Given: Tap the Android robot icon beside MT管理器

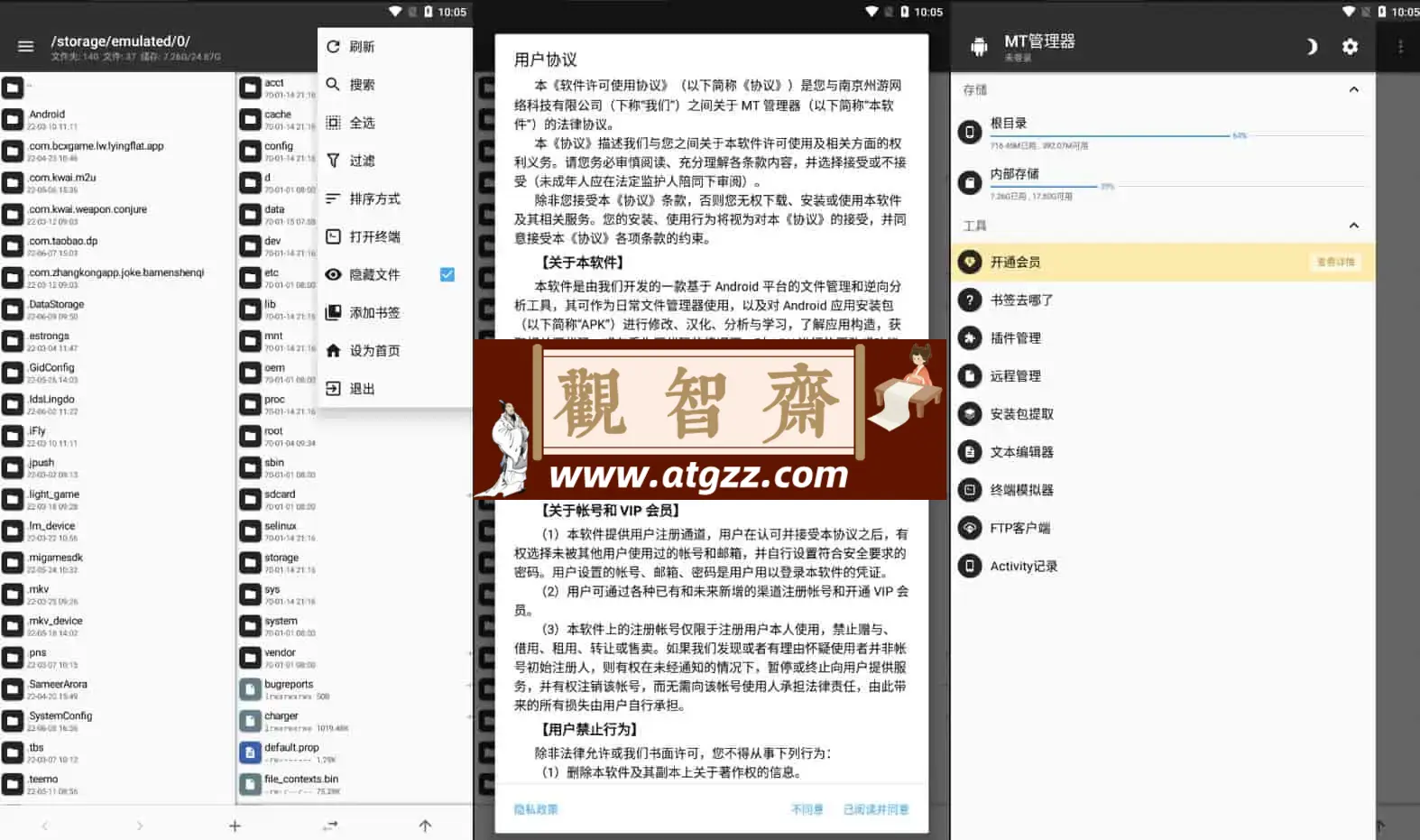Looking at the screenshot, I should click(x=979, y=46).
